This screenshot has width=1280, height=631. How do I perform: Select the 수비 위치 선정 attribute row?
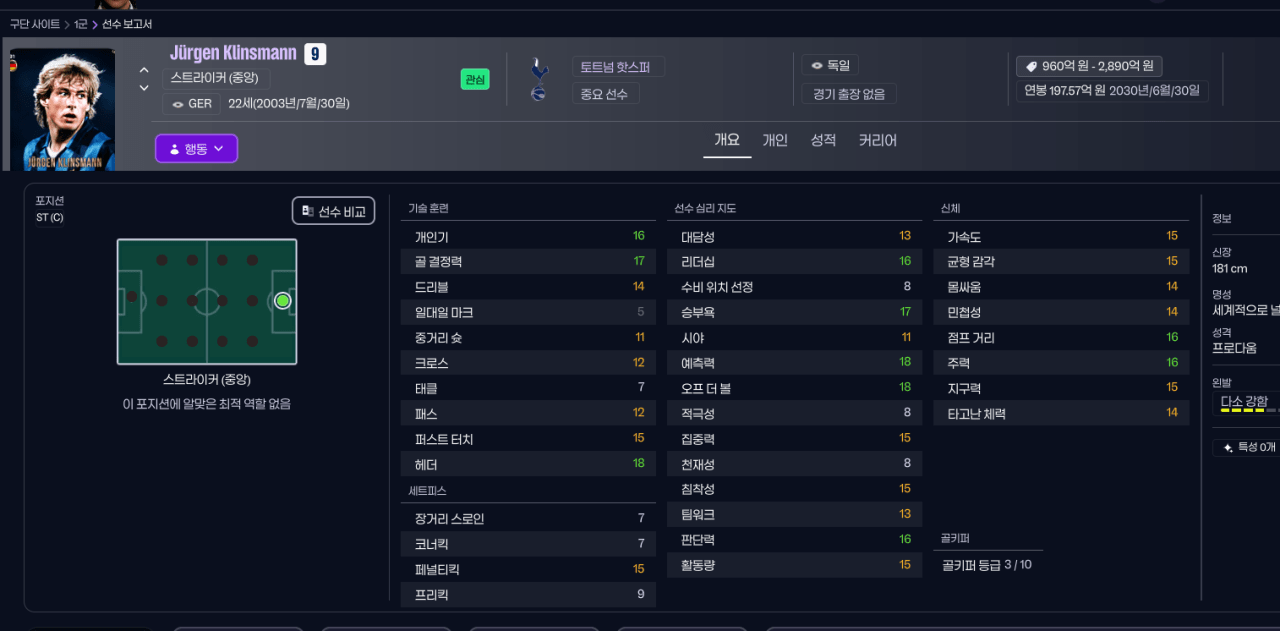click(794, 287)
